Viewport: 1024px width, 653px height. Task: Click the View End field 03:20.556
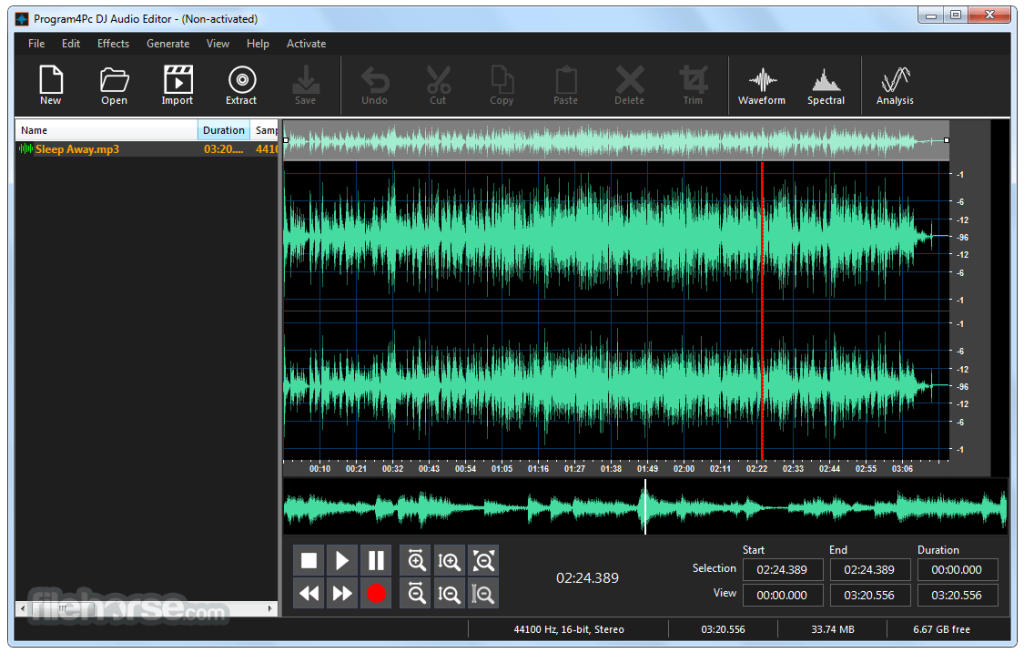(x=870, y=595)
